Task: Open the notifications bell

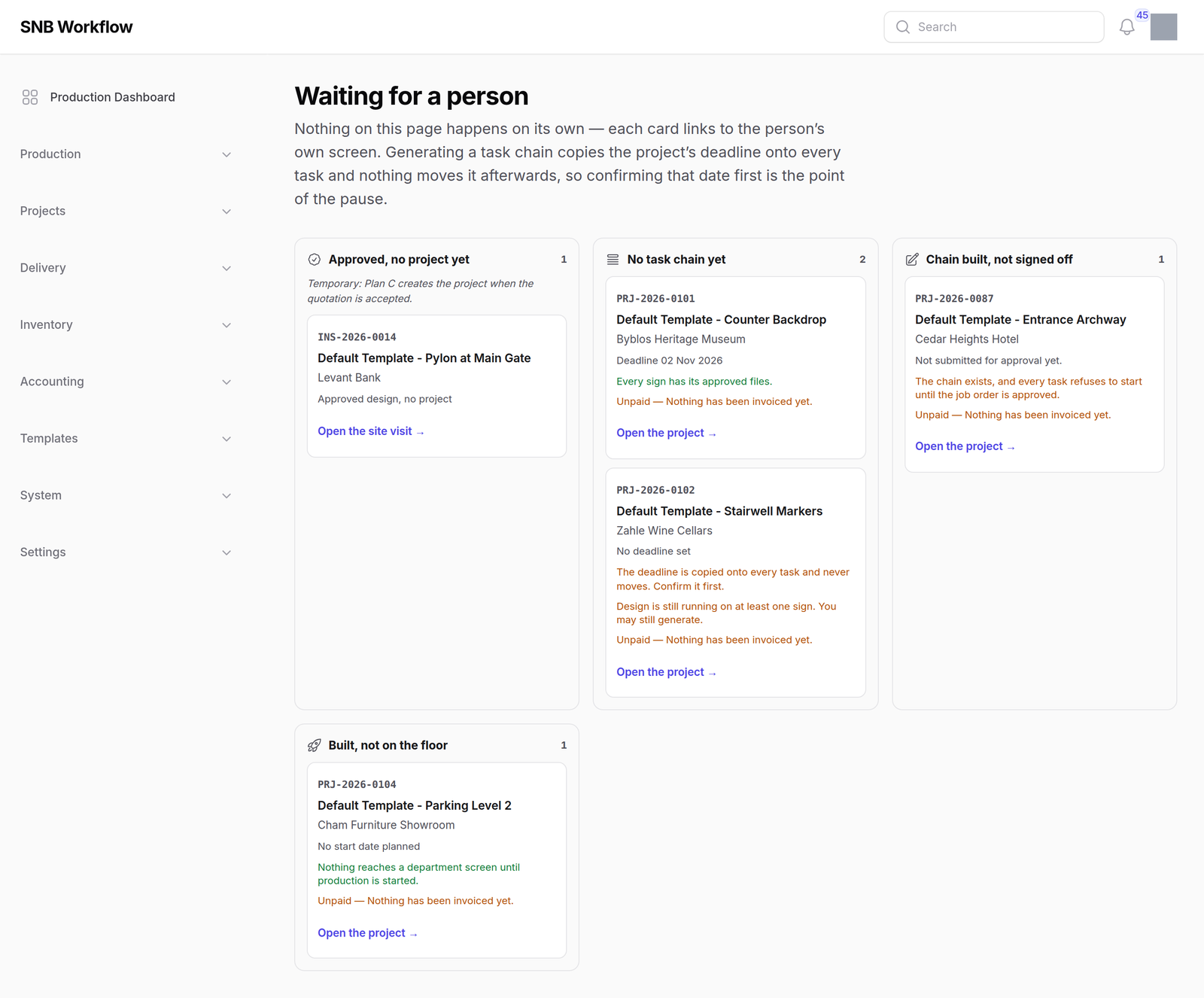Action: pos(1126,27)
